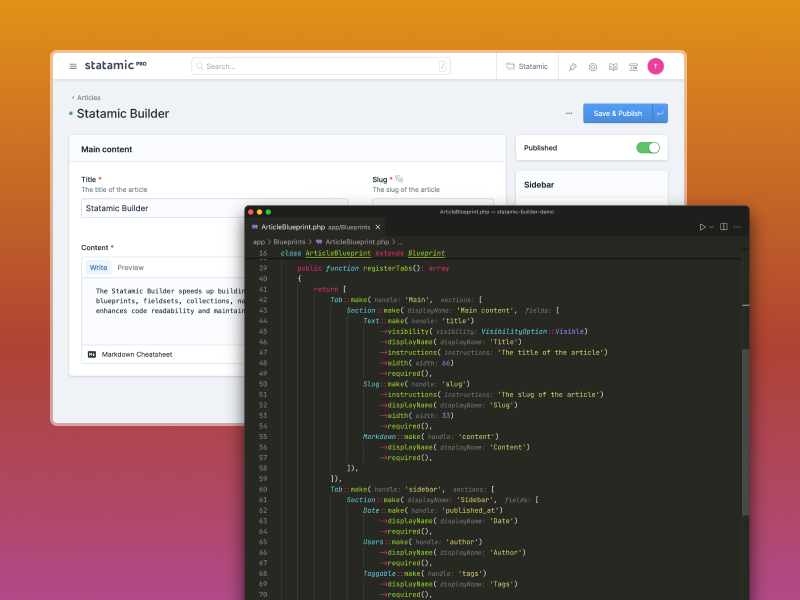Click the yellow macOS minimize button of editor

(259, 212)
